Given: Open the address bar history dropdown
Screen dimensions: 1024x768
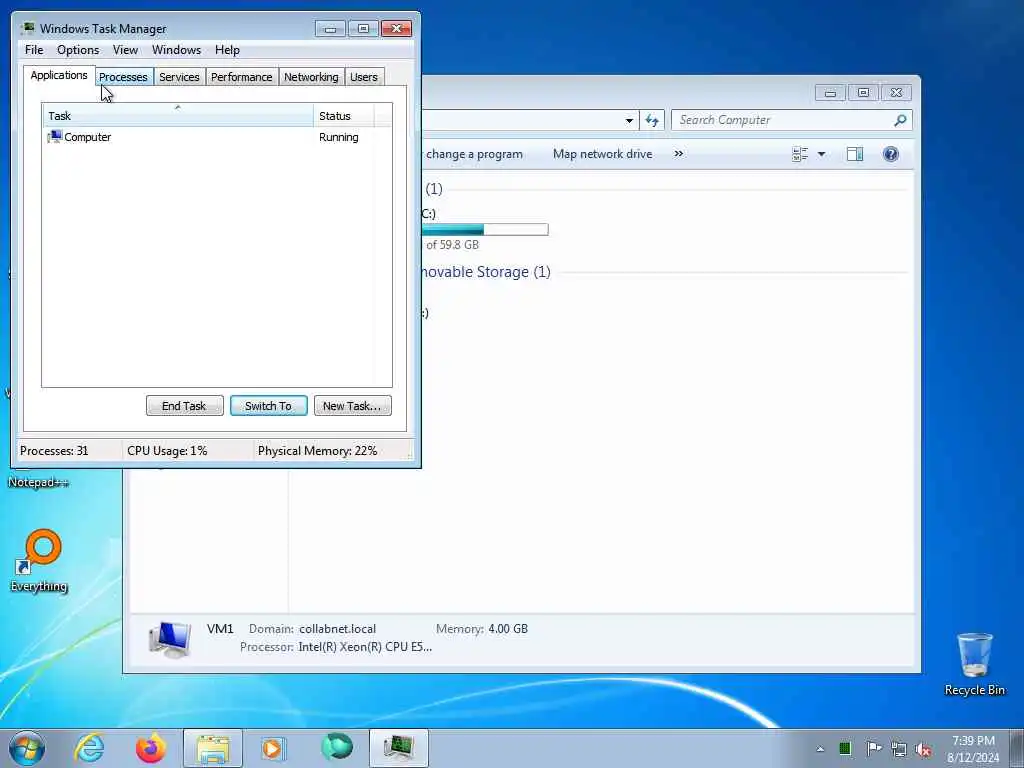Looking at the screenshot, I should (629, 120).
